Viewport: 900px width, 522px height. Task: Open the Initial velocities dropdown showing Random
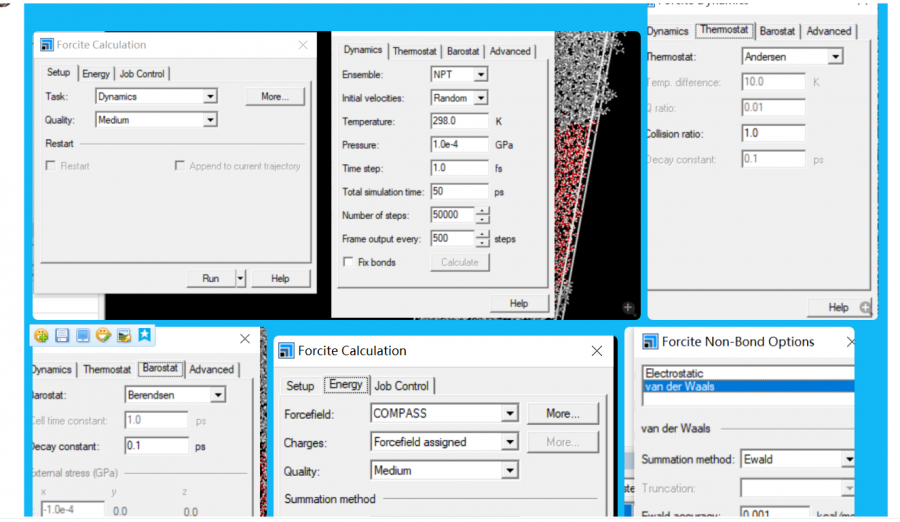click(x=481, y=98)
